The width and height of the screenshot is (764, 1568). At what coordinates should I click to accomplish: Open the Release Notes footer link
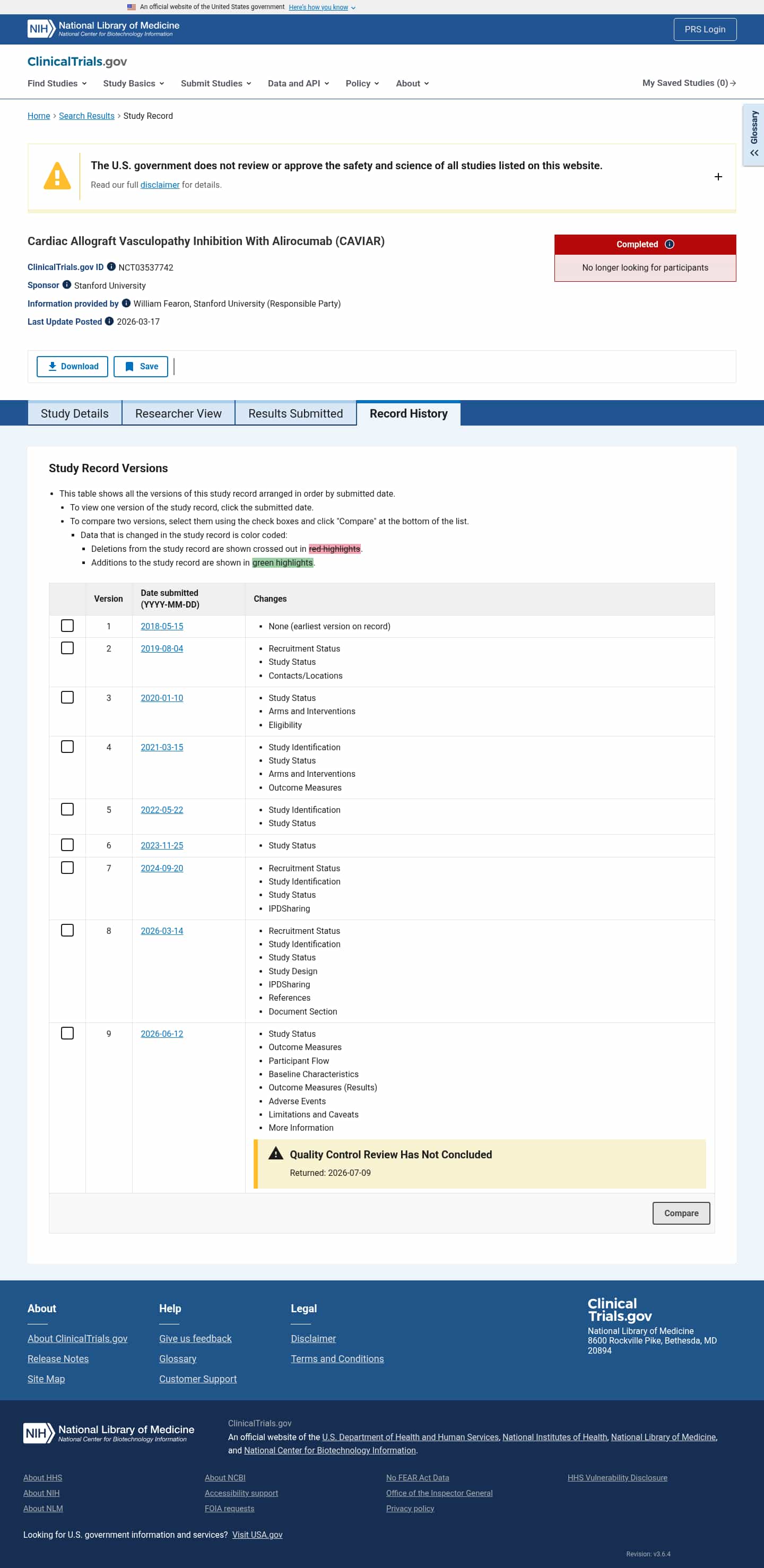[x=58, y=1358]
